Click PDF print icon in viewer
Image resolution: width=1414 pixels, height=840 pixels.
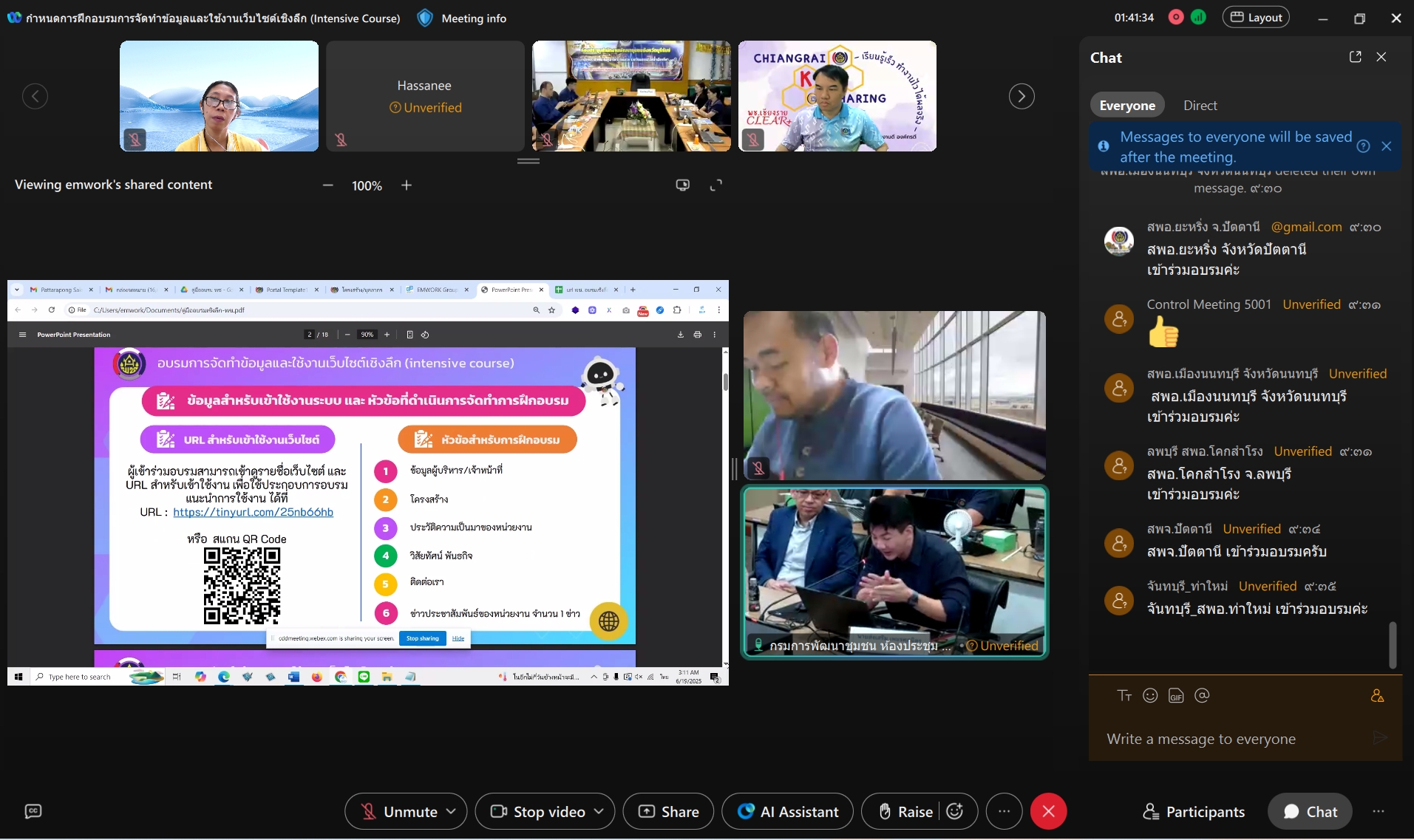pyautogui.click(x=697, y=335)
